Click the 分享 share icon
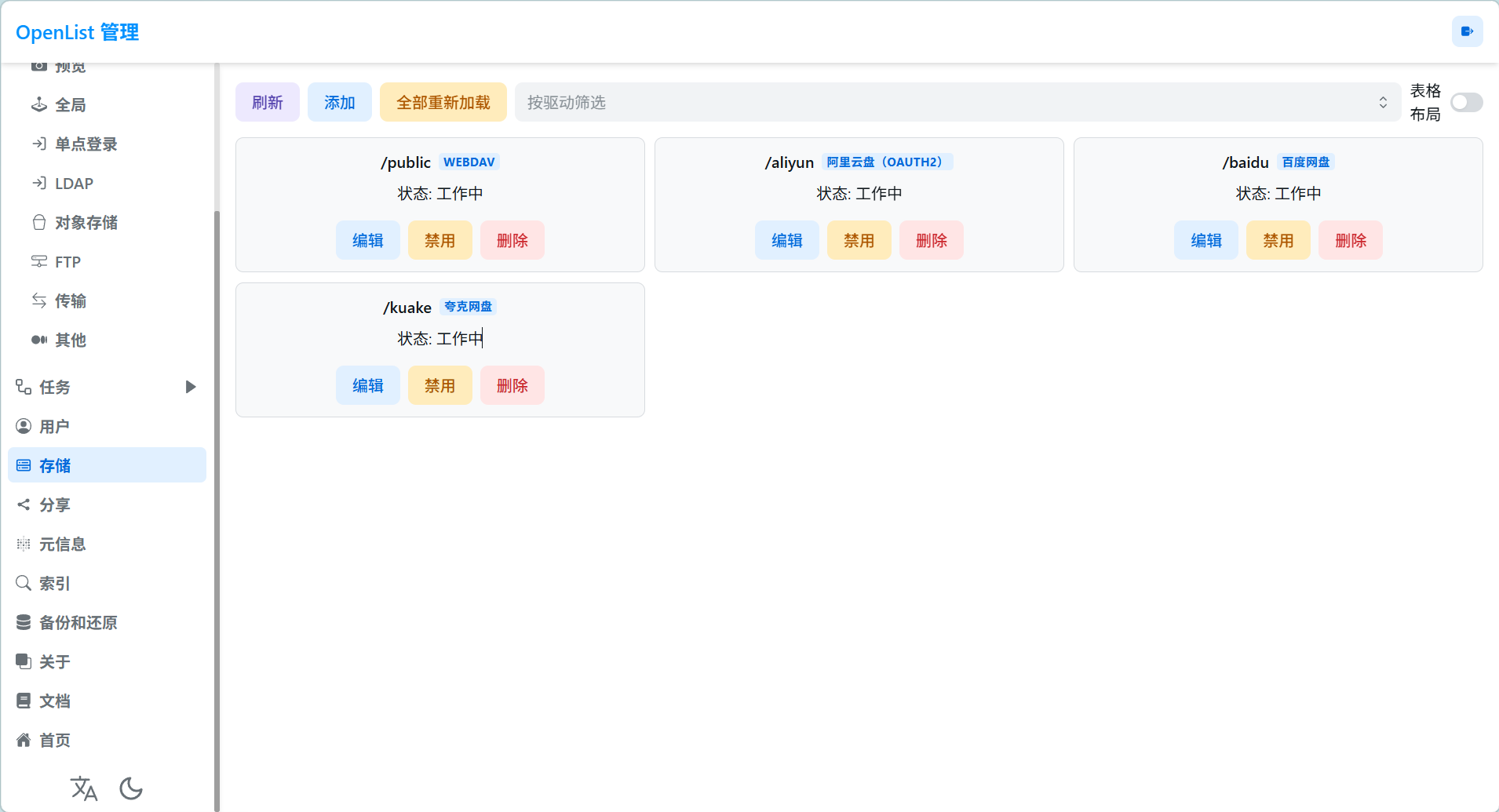Image resolution: width=1499 pixels, height=812 pixels. 24,504
